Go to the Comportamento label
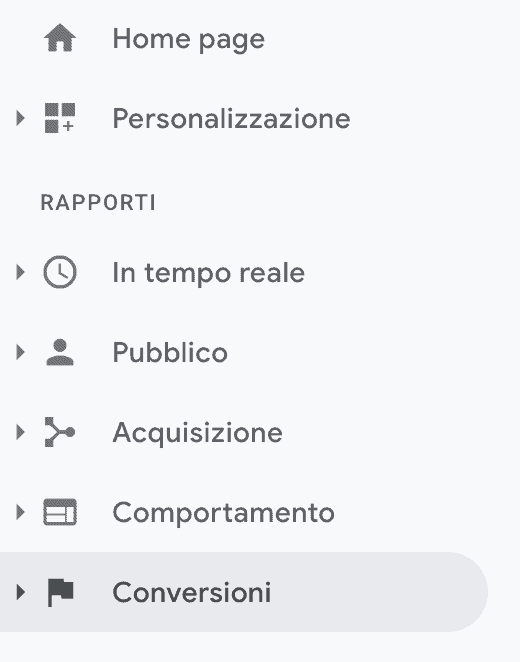The width and height of the screenshot is (520, 662). pyautogui.click(x=223, y=513)
